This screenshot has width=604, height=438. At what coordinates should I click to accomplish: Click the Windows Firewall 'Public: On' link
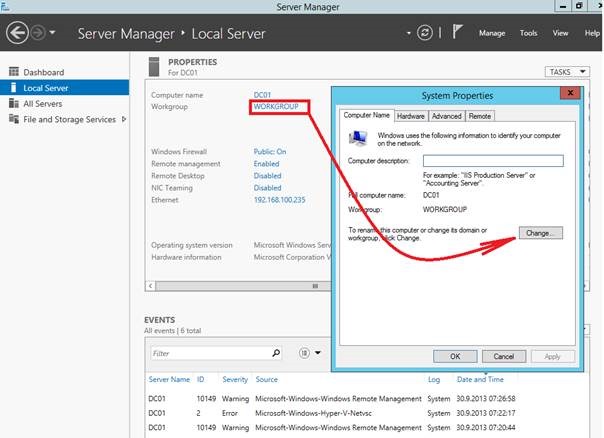click(270, 151)
